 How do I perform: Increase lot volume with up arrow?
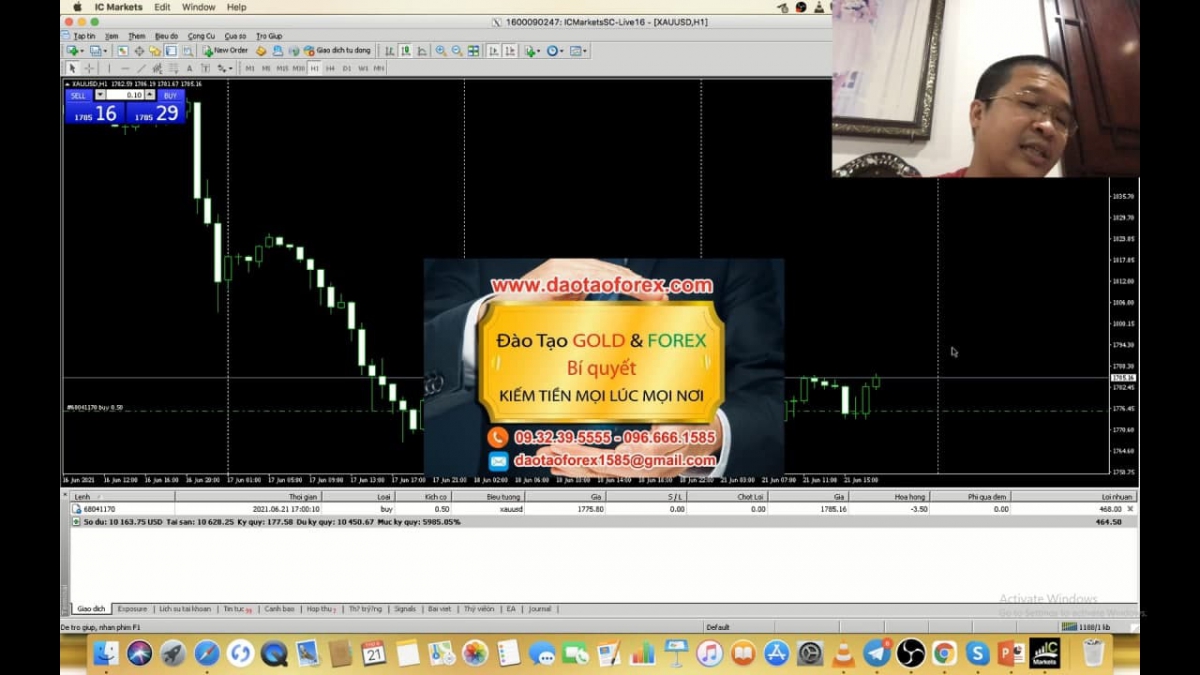click(150, 95)
